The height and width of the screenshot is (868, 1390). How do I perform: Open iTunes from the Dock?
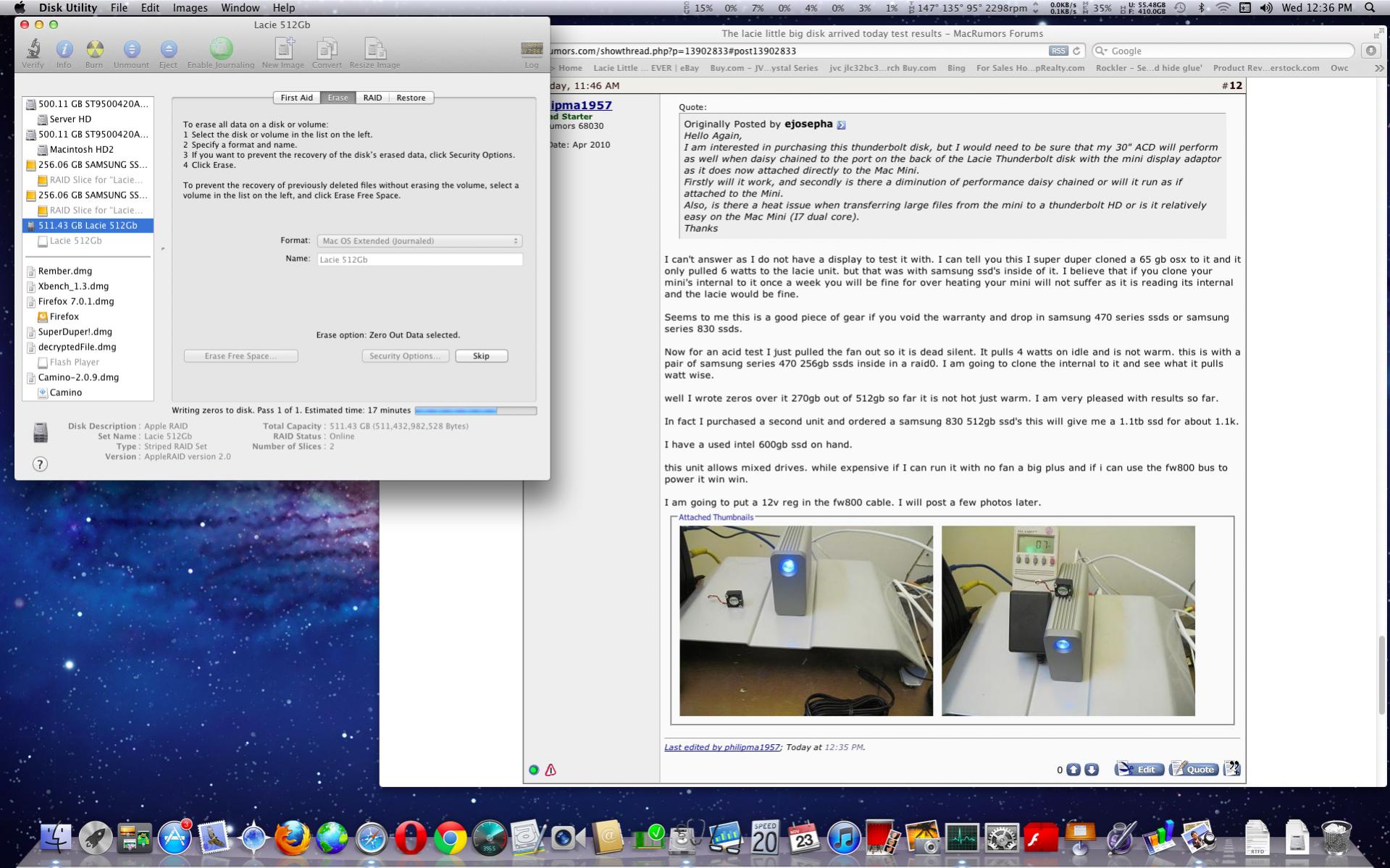point(843,838)
